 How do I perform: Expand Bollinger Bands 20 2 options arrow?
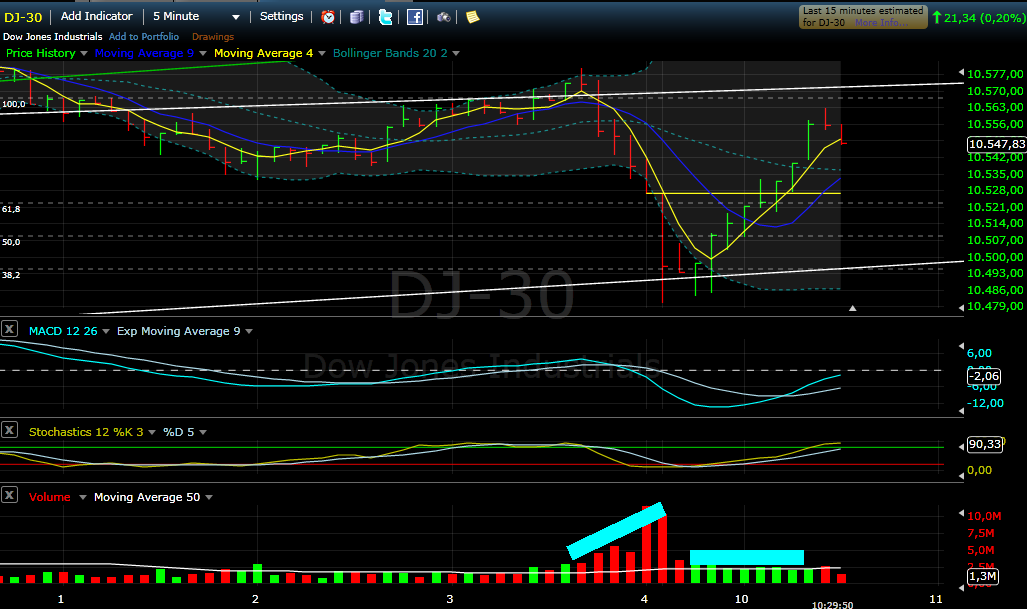coord(456,54)
